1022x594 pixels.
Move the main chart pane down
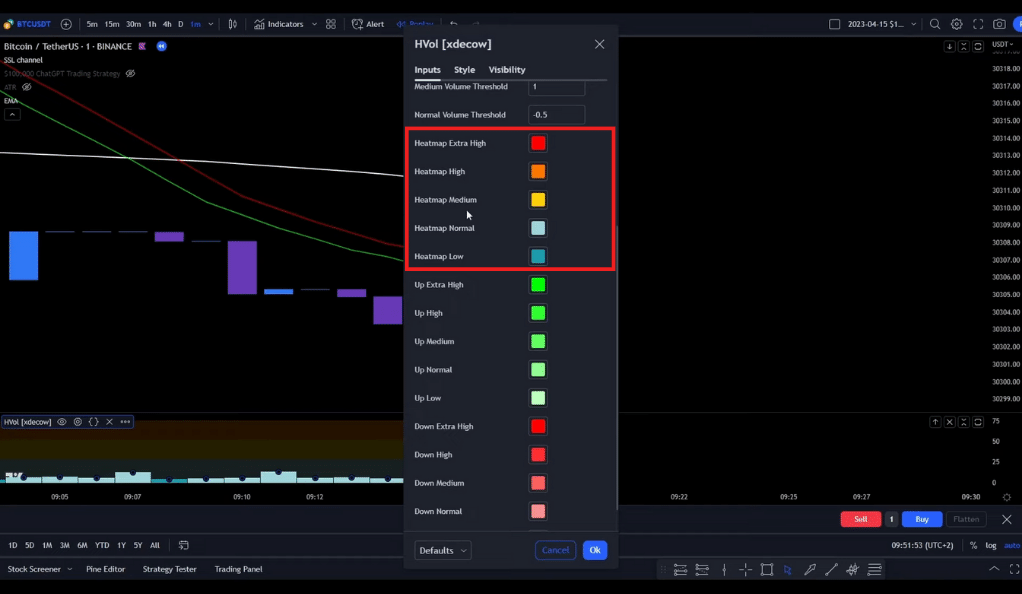point(950,46)
